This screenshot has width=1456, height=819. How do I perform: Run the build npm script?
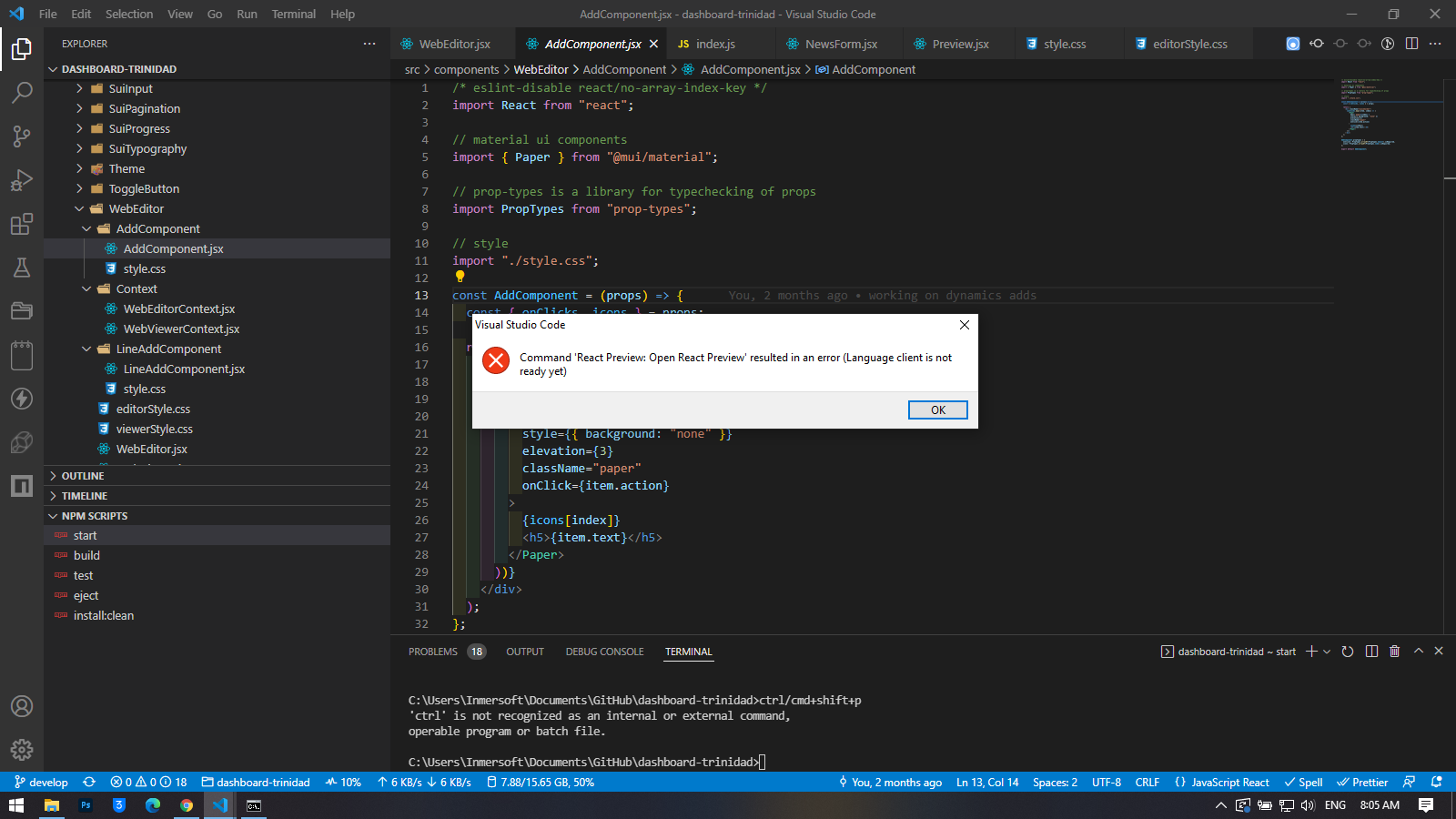(x=217, y=555)
